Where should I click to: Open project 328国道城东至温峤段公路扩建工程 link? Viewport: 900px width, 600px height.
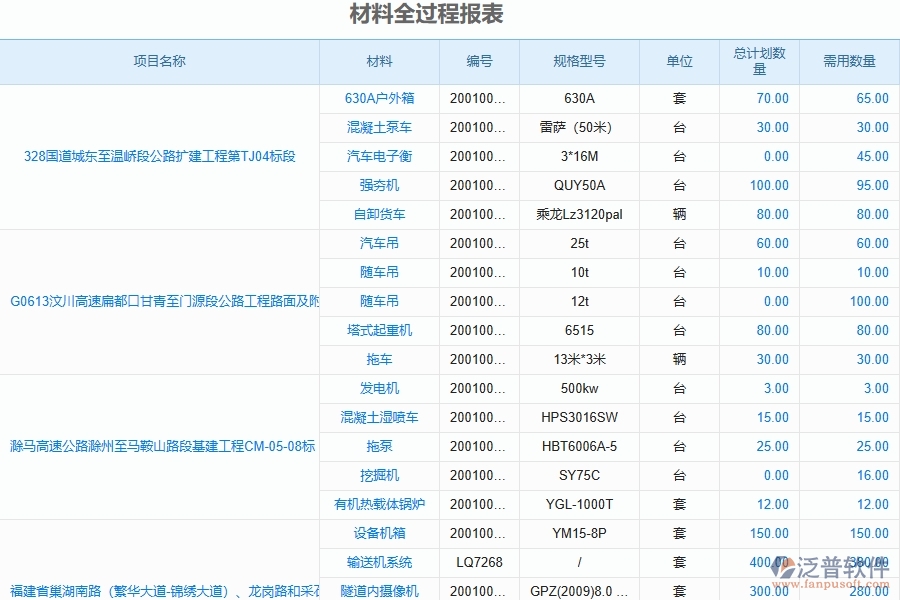(x=158, y=156)
